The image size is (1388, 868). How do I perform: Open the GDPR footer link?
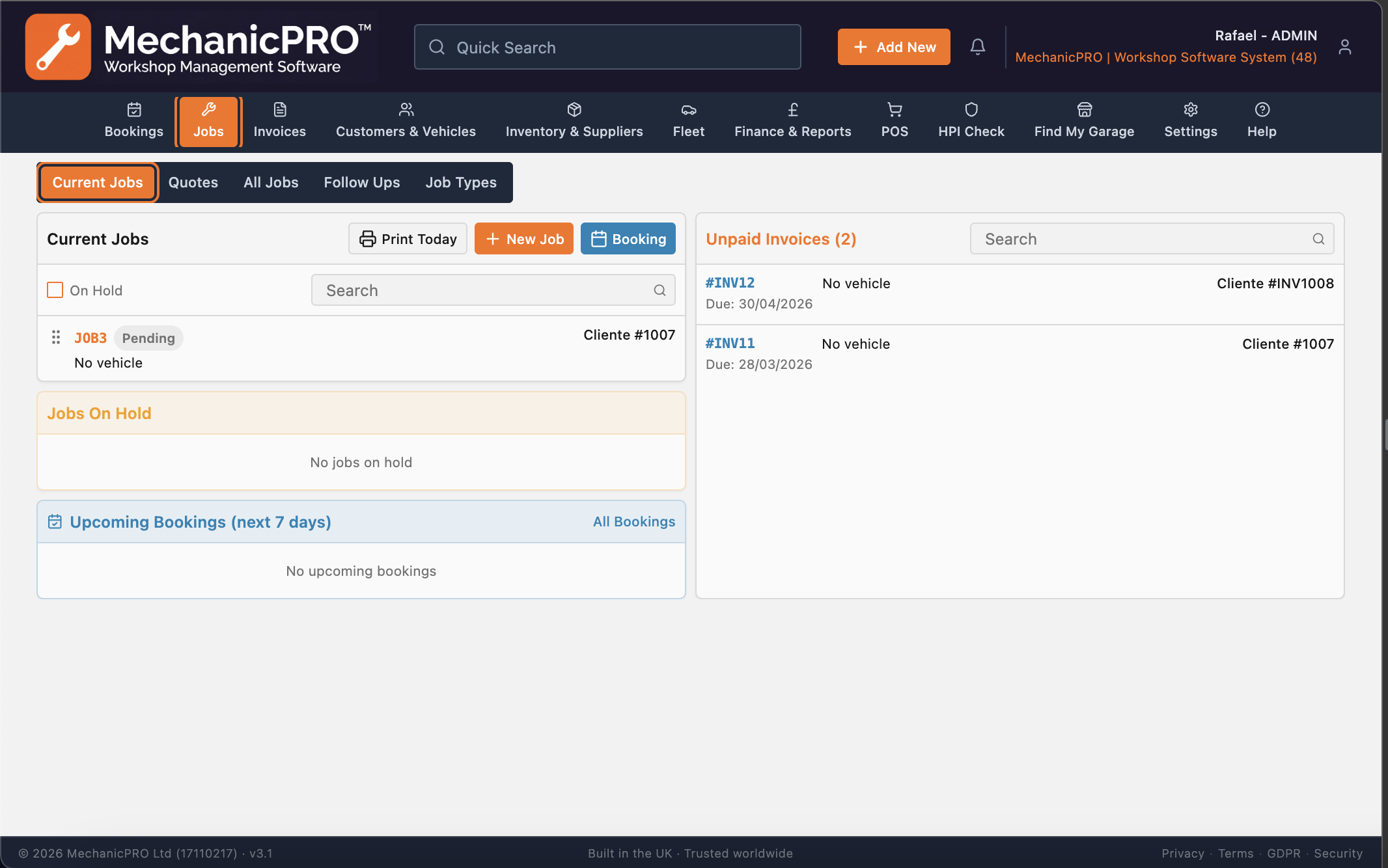pyautogui.click(x=1284, y=853)
